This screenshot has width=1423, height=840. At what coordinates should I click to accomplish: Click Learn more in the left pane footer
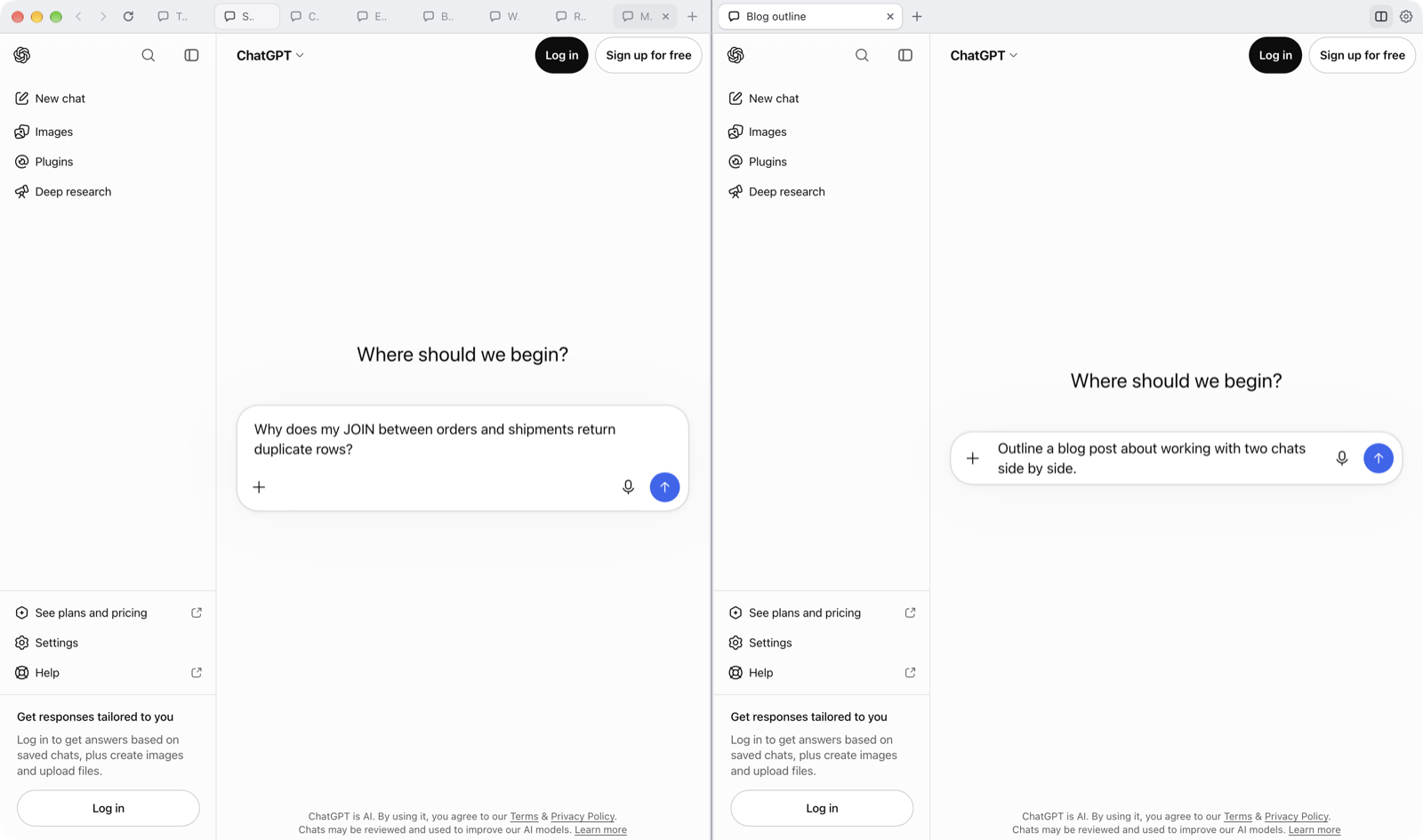coord(600,830)
